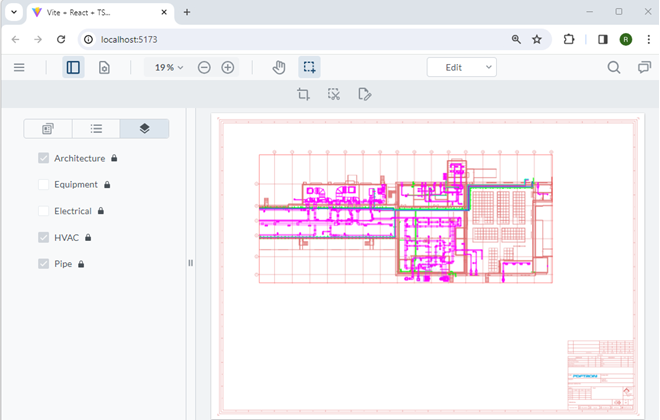660x420 pixels.
Task: Expand the Edit mode dropdown
Action: (x=461, y=67)
